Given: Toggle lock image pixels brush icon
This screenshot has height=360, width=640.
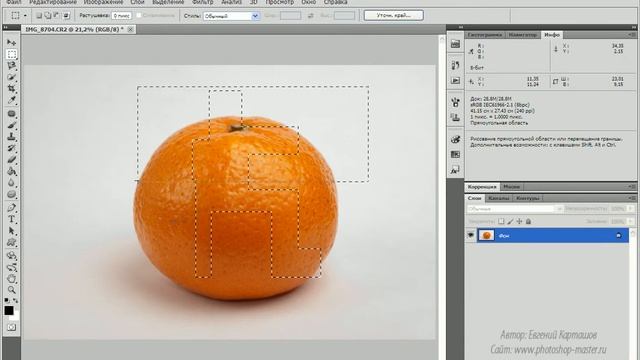Looking at the screenshot, I should coord(510,221).
